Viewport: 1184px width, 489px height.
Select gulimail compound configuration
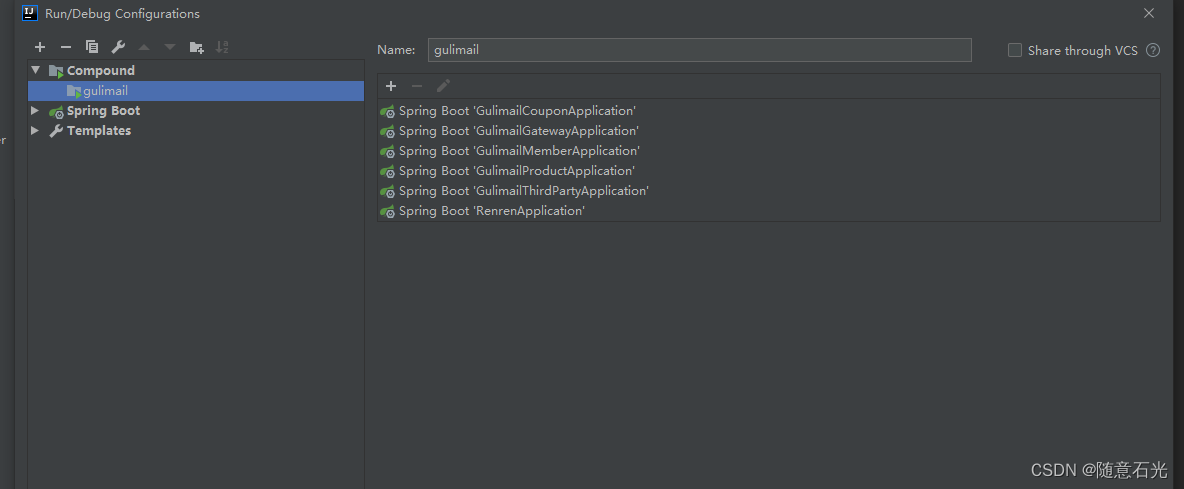click(196, 91)
